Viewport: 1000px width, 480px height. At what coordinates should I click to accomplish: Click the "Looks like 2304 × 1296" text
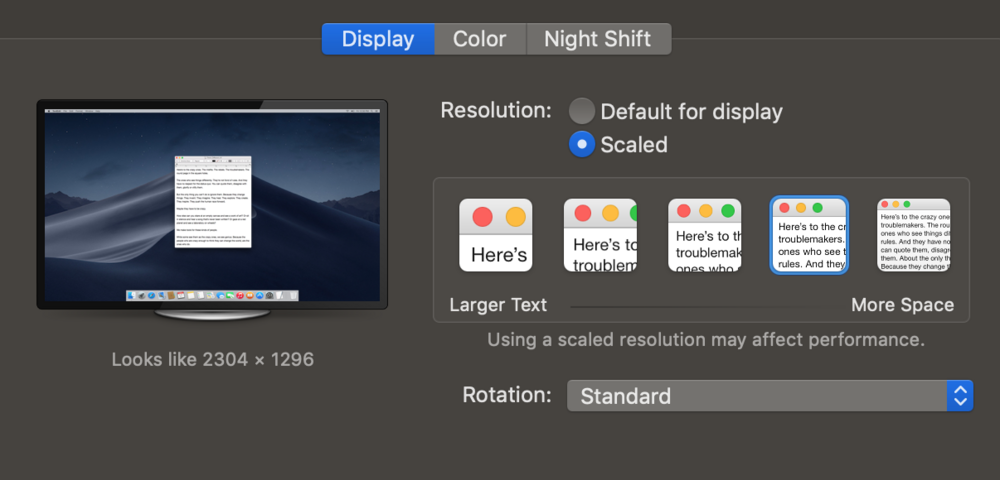click(212, 359)
